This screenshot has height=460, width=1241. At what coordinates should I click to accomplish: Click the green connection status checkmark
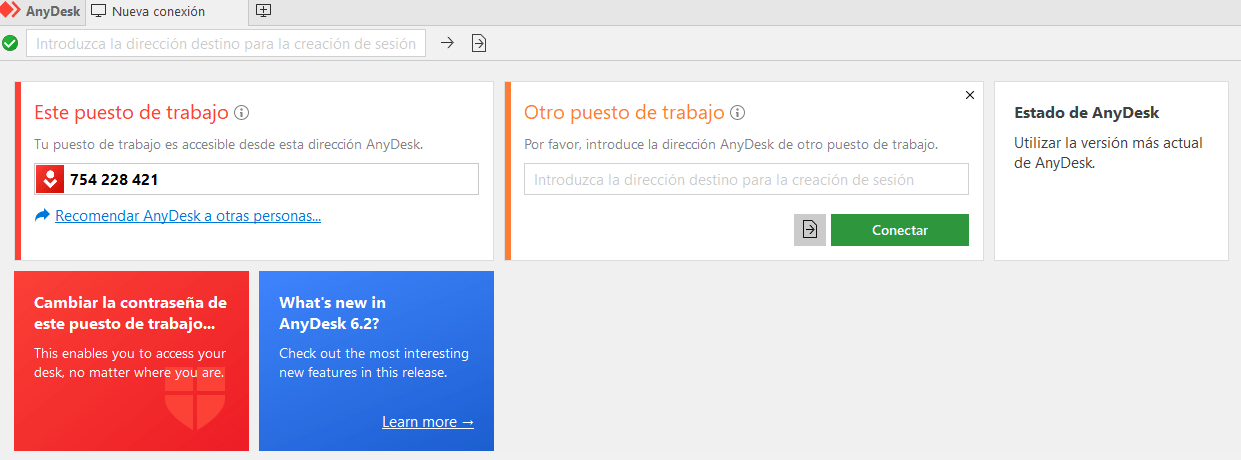[x=10, y=43]
